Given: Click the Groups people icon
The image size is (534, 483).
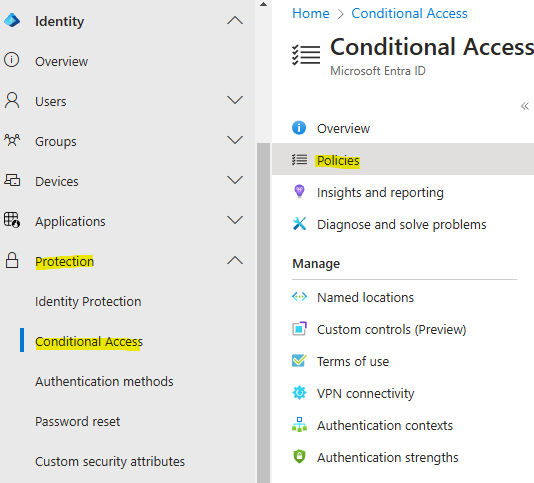Looking at the screenshot, I should click(x=12, y=140).
